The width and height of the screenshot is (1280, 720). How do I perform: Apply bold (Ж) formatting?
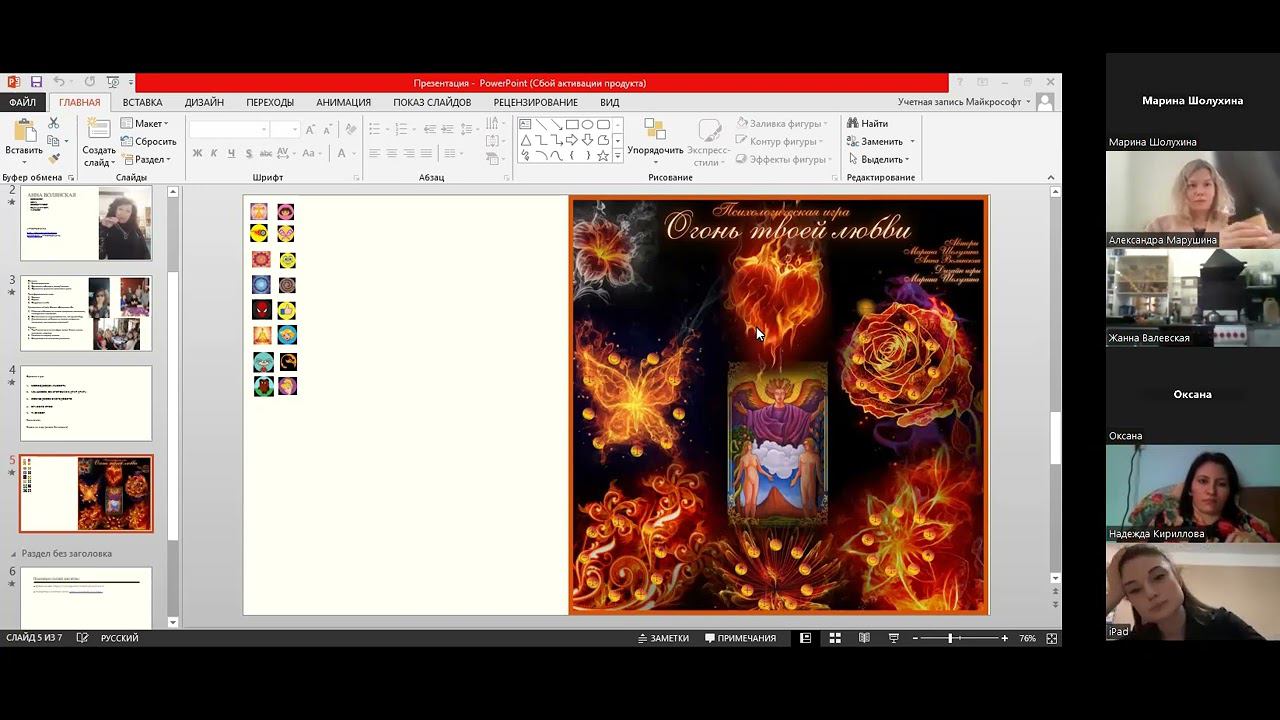click(197, 153)
